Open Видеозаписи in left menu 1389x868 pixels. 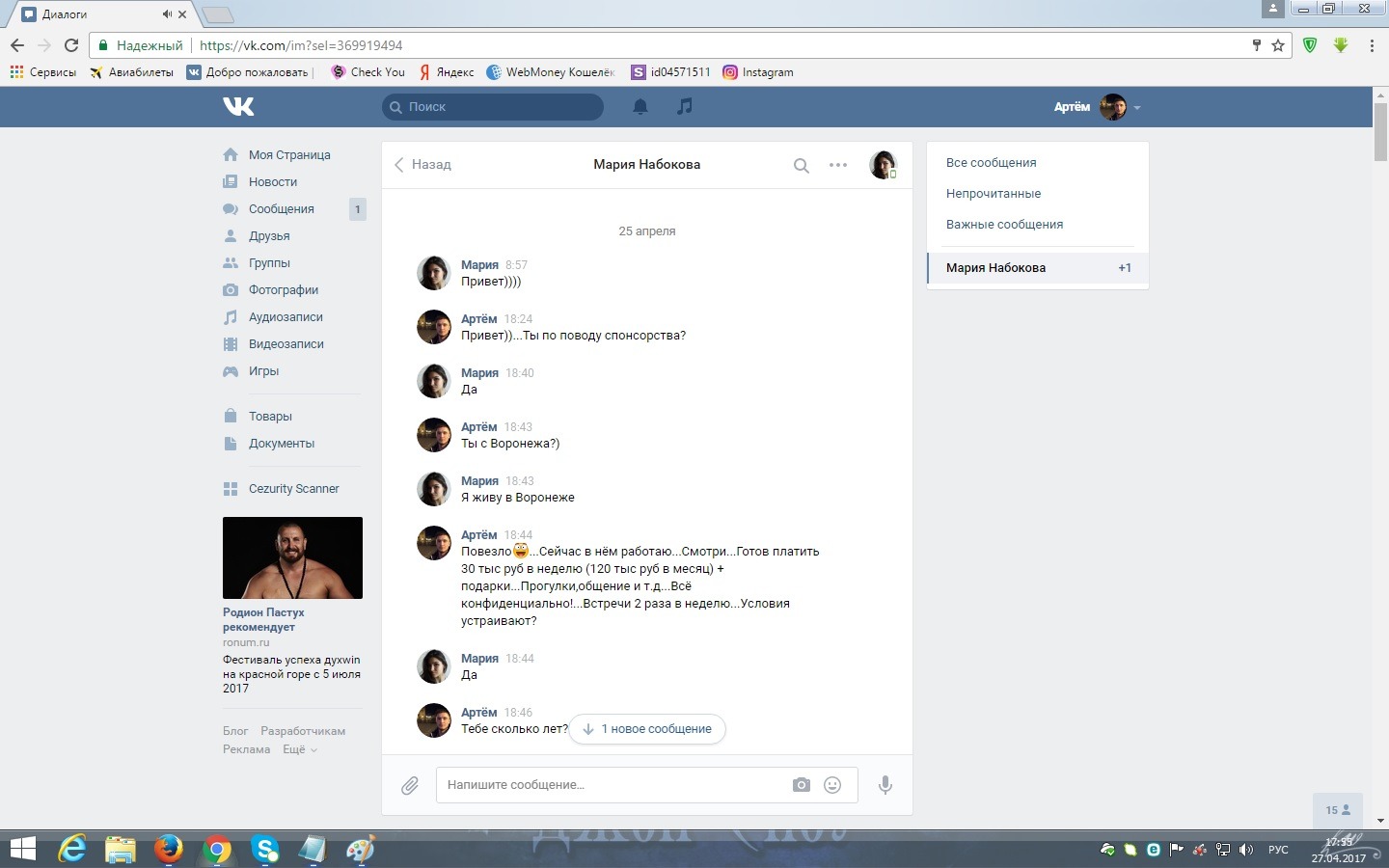[x=286, y=344]
